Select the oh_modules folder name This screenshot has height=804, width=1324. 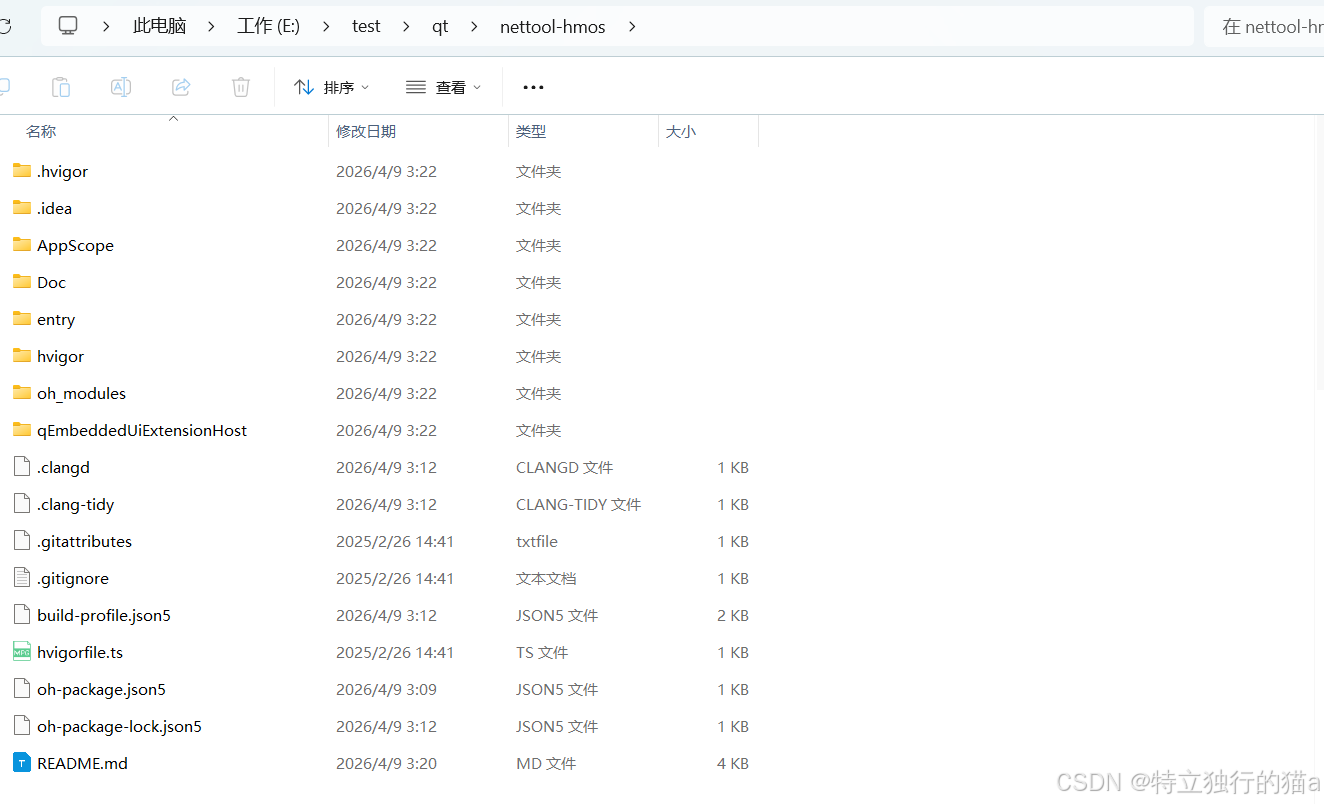point(81,393)
